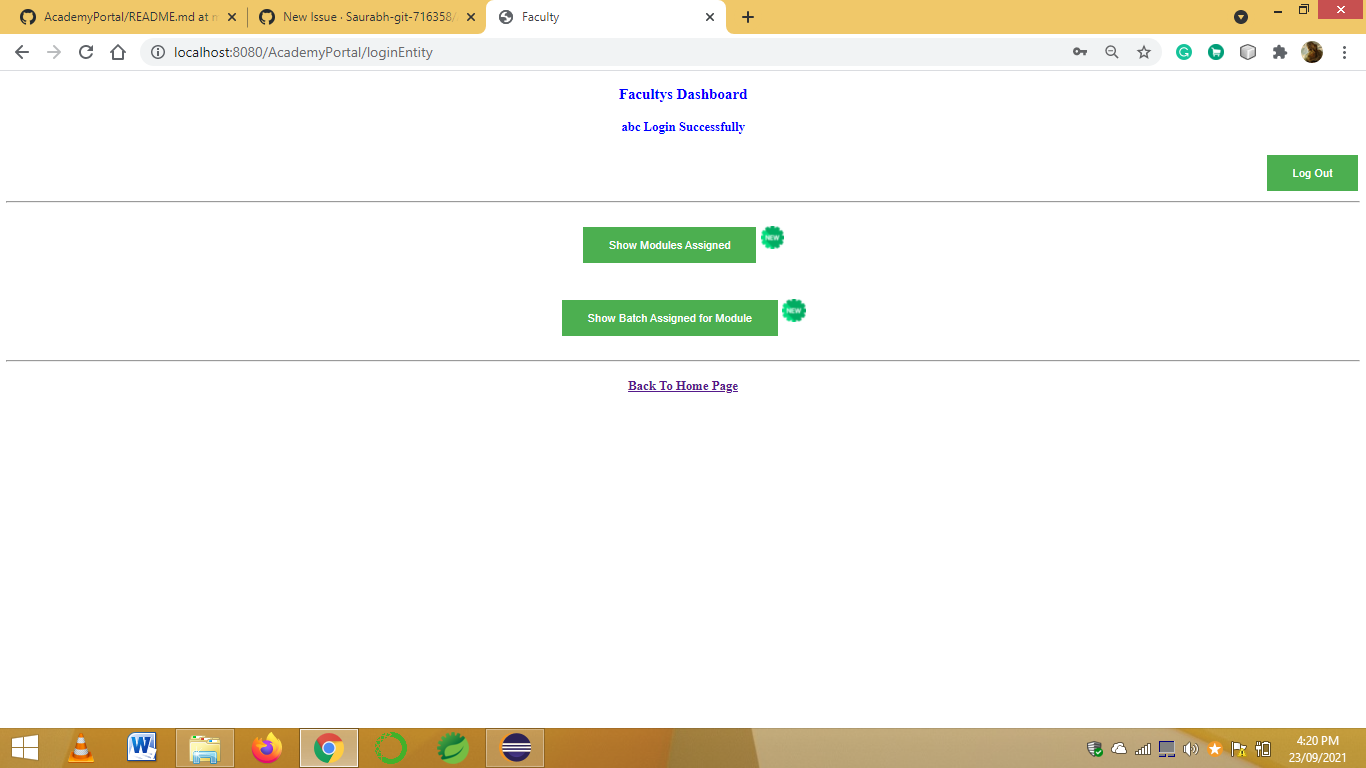Viewport: 1366px width, 768px height.
Task: Open saved passwords key icon
Action: pos(1080,52)
